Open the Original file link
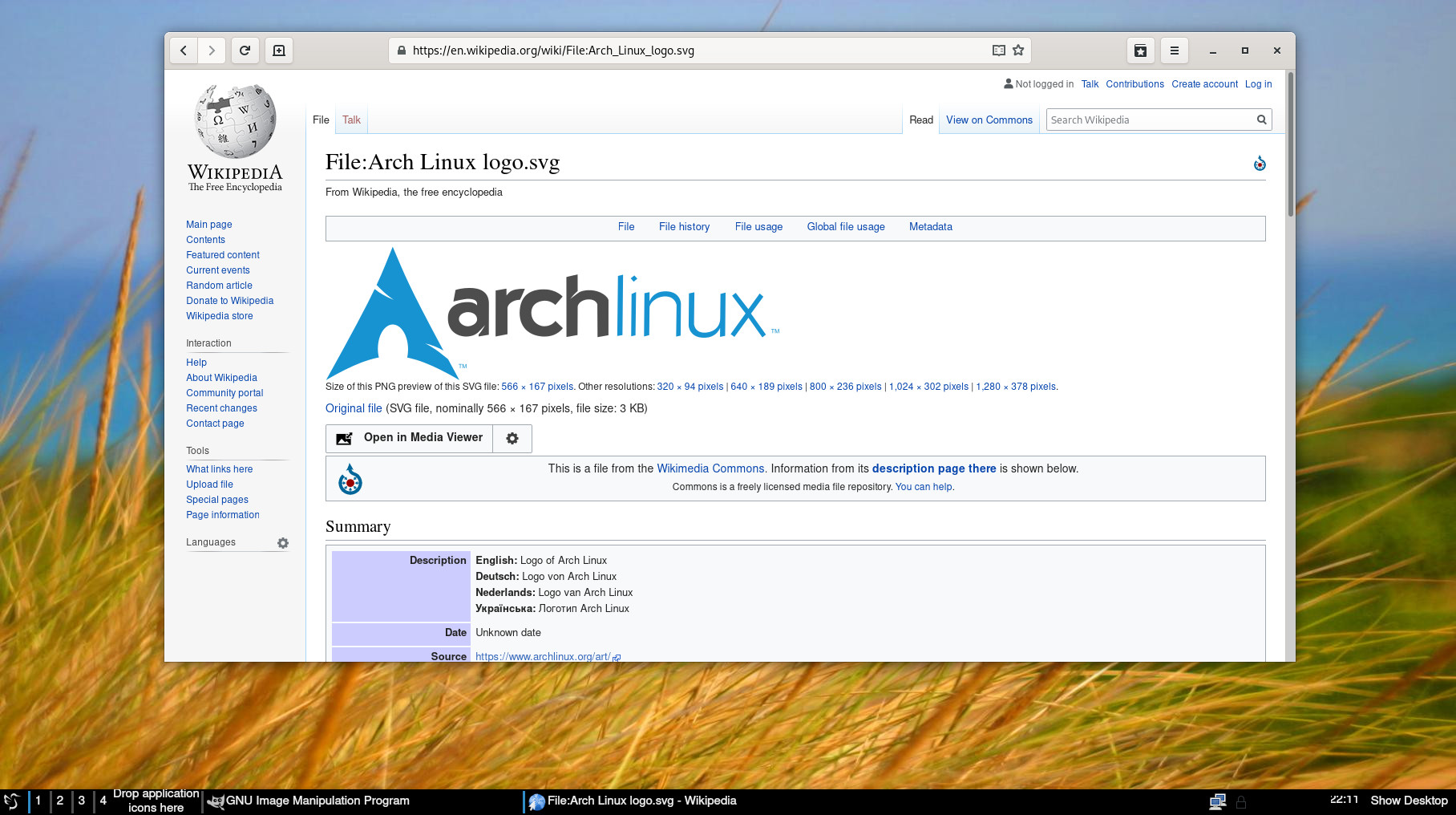Screen dimensions: 1456x815 click(353, 408)
